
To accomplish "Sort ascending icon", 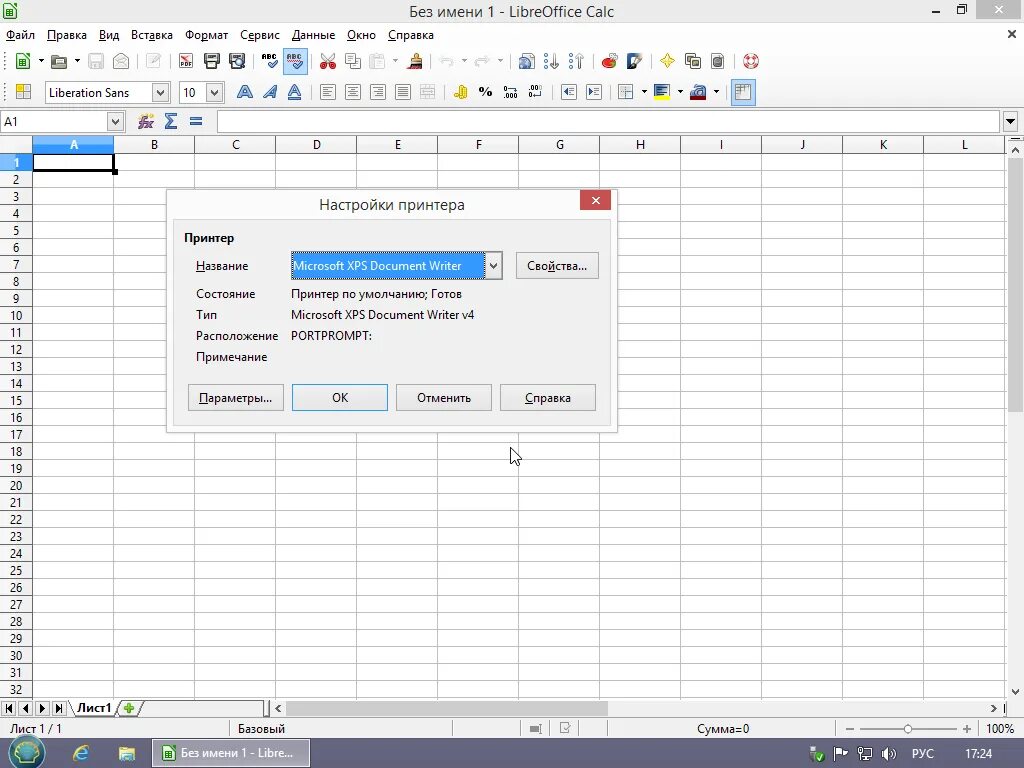I will point(551,61).
